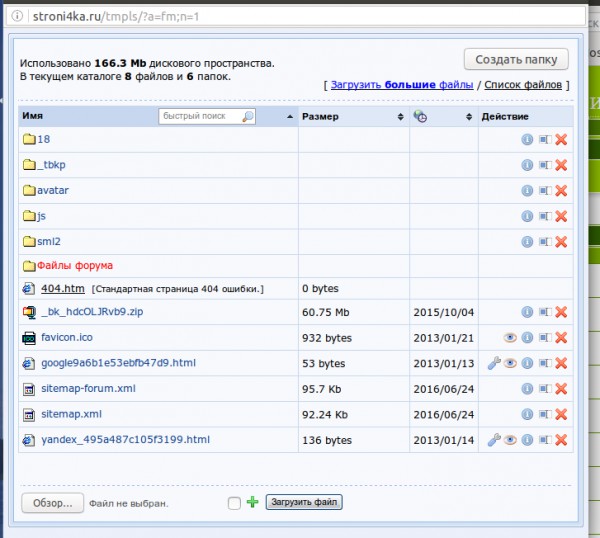Click green plus to add upload field
Screen dimensions: 600x538
pos(252,503)
